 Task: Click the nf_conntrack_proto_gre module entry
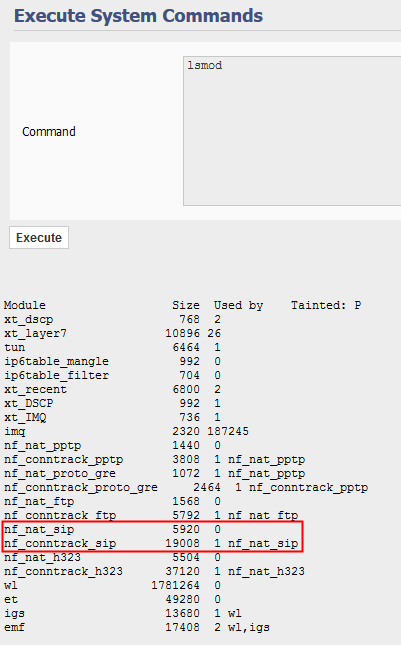coord(81,487)
